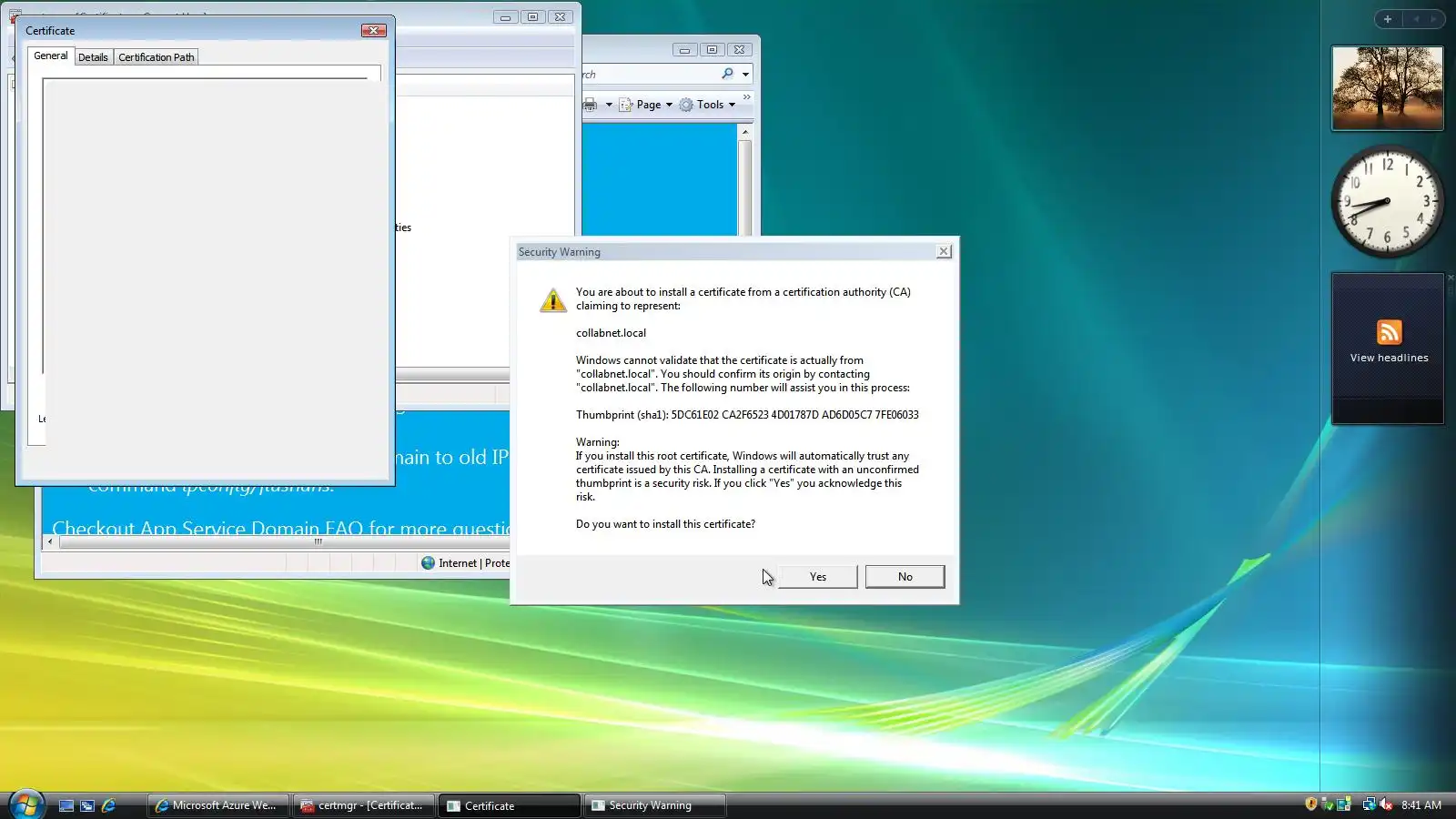Image resolution: width=1456 pixels, height=819 pixels.
Task: Click the muted volume tray icon
Action: pyautogui.click(x=1386, y=804)
